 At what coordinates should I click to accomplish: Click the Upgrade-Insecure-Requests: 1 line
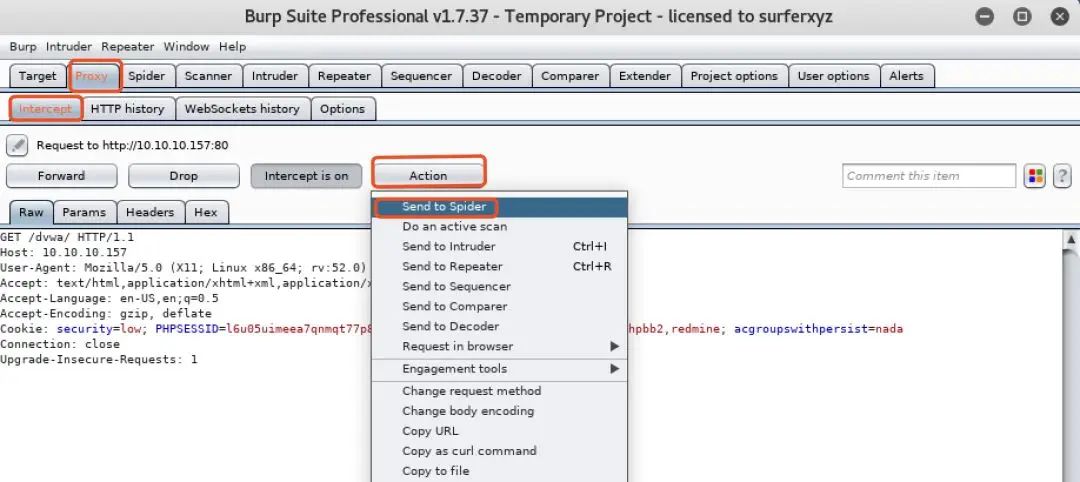[98, 359]
